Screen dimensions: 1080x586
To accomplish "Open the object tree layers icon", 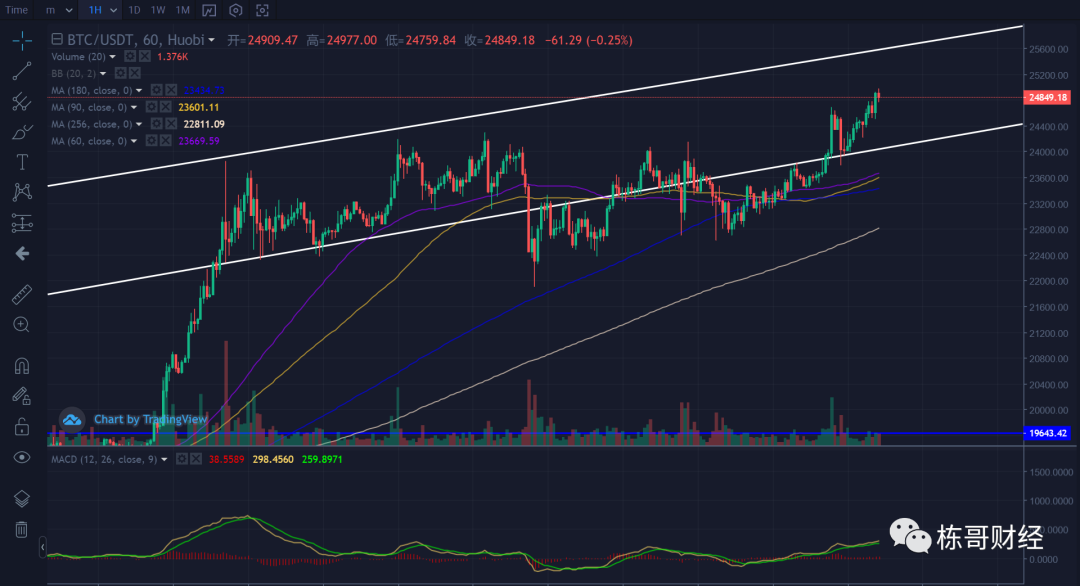I will (x=21, y=498).
